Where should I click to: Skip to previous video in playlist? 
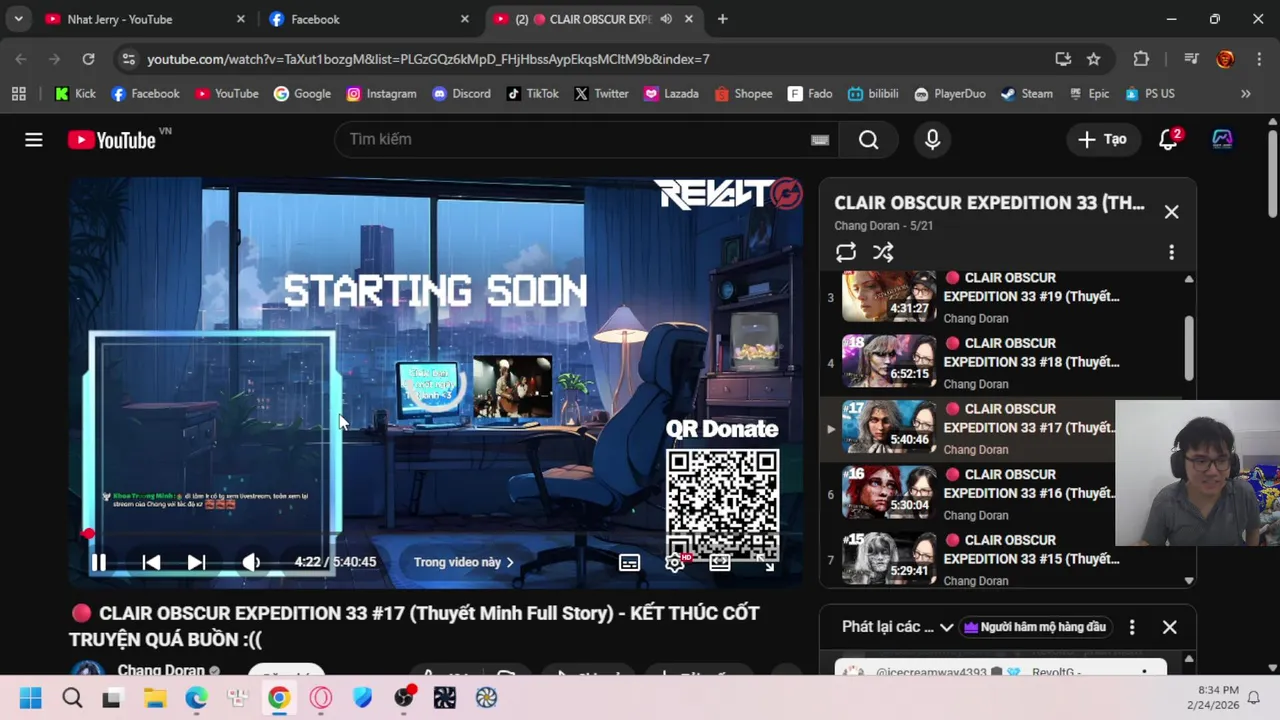pos(151,562)
